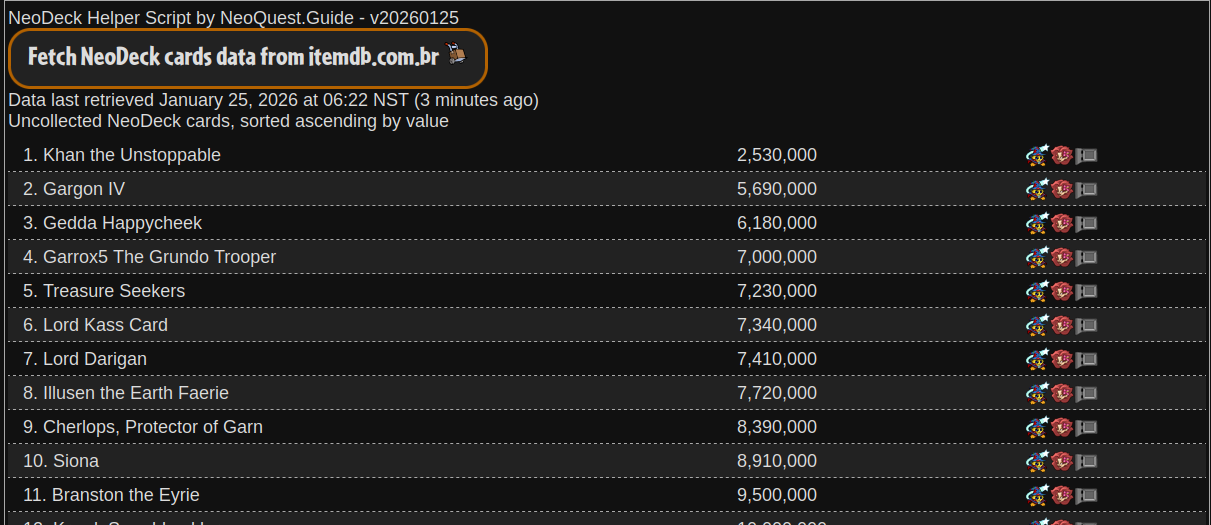Click the 8,910,000 value for Siona
The width and height of the screenshot is (1211, 525).
(x=776, y=461)
